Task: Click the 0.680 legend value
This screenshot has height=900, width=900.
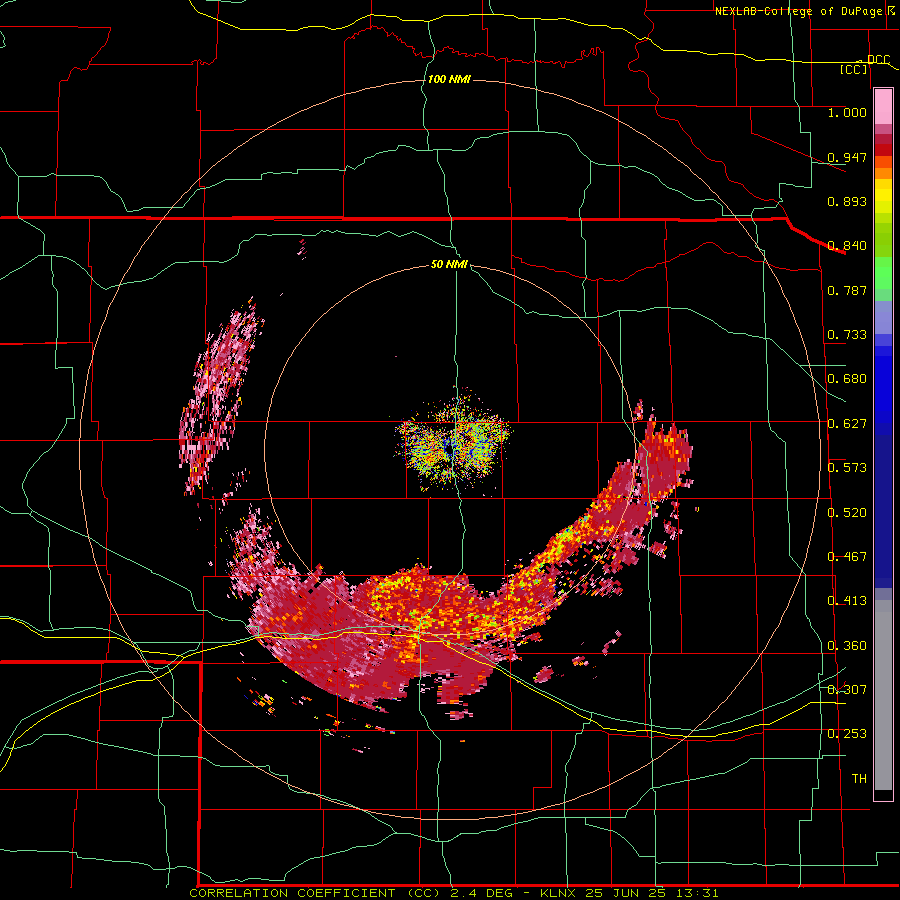Action: click(847, 379)
